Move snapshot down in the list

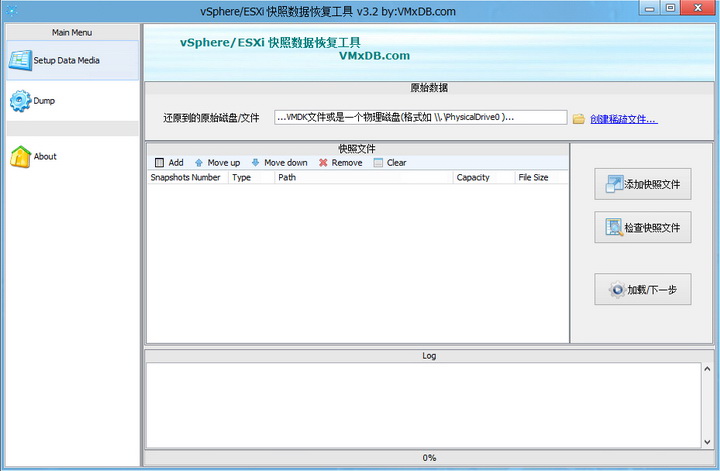280,163
